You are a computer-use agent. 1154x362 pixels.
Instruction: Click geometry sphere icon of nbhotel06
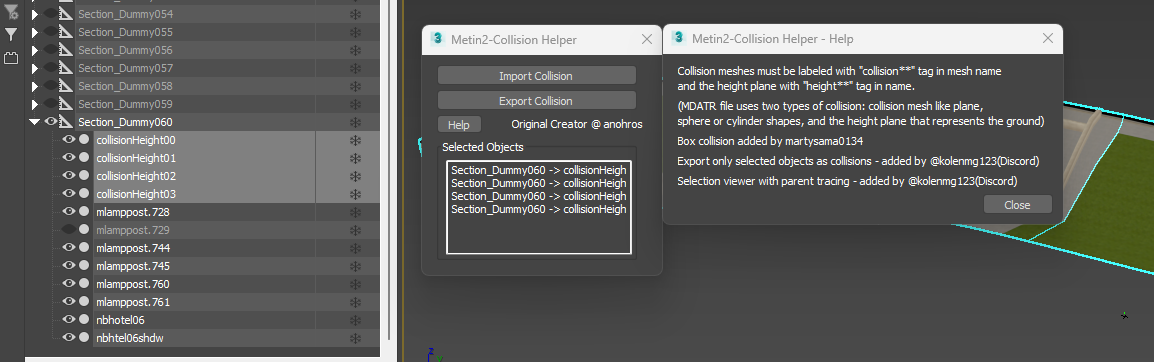click(x=84, y=320)
